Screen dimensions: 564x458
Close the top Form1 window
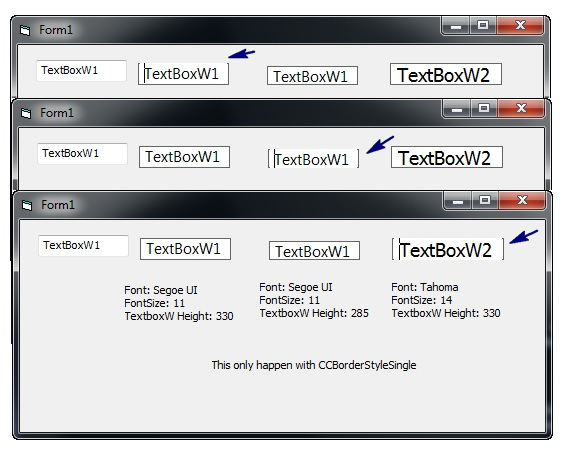click(x=520, y=26)
